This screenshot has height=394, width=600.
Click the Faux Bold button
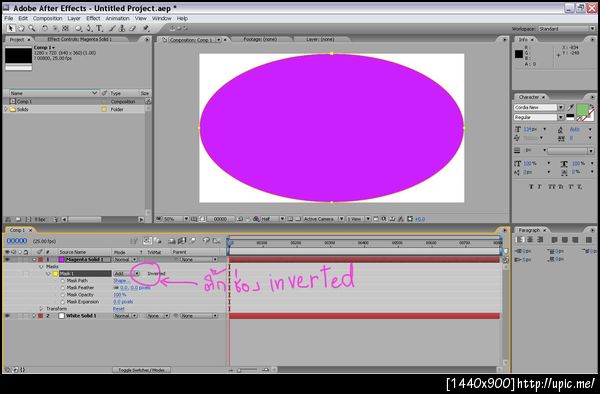(x=531, y=187)
